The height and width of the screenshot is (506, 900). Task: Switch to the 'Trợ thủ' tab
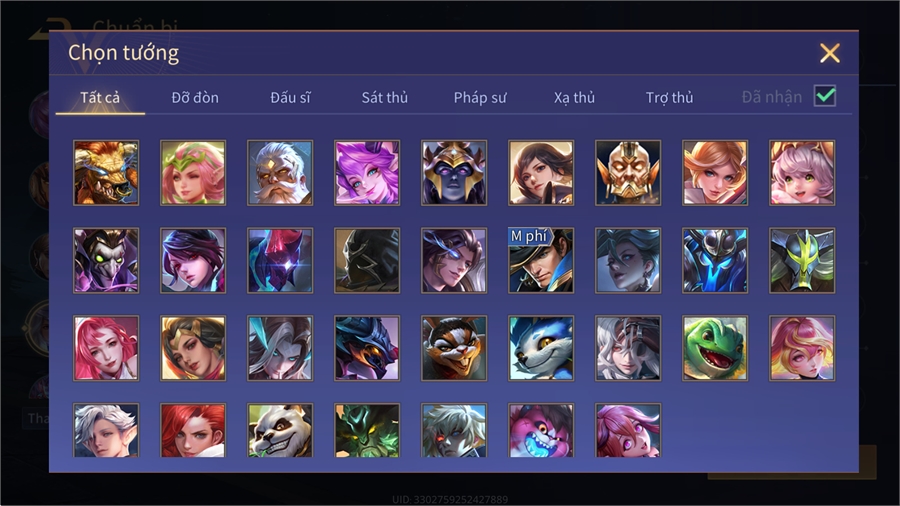pyautogui.click(x=669, y=98)
